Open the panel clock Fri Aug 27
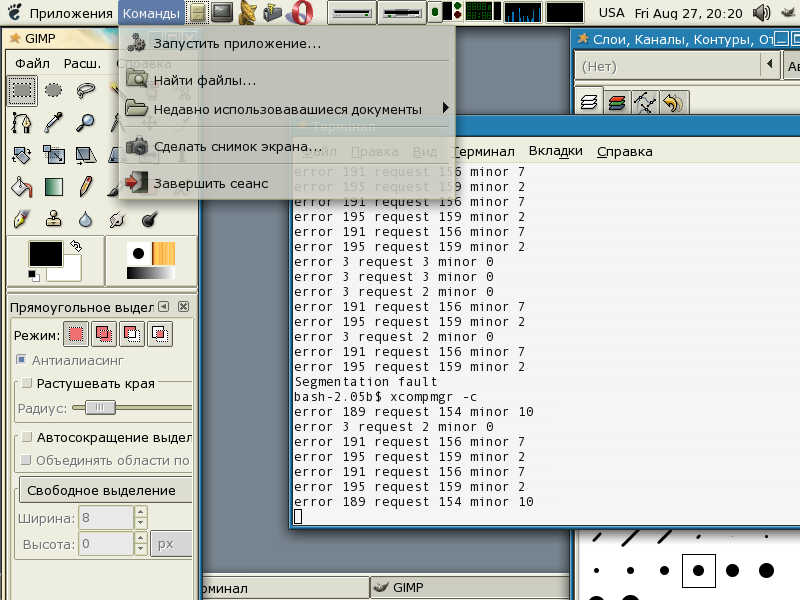This screenshot has width=800, height=600. 688,13
